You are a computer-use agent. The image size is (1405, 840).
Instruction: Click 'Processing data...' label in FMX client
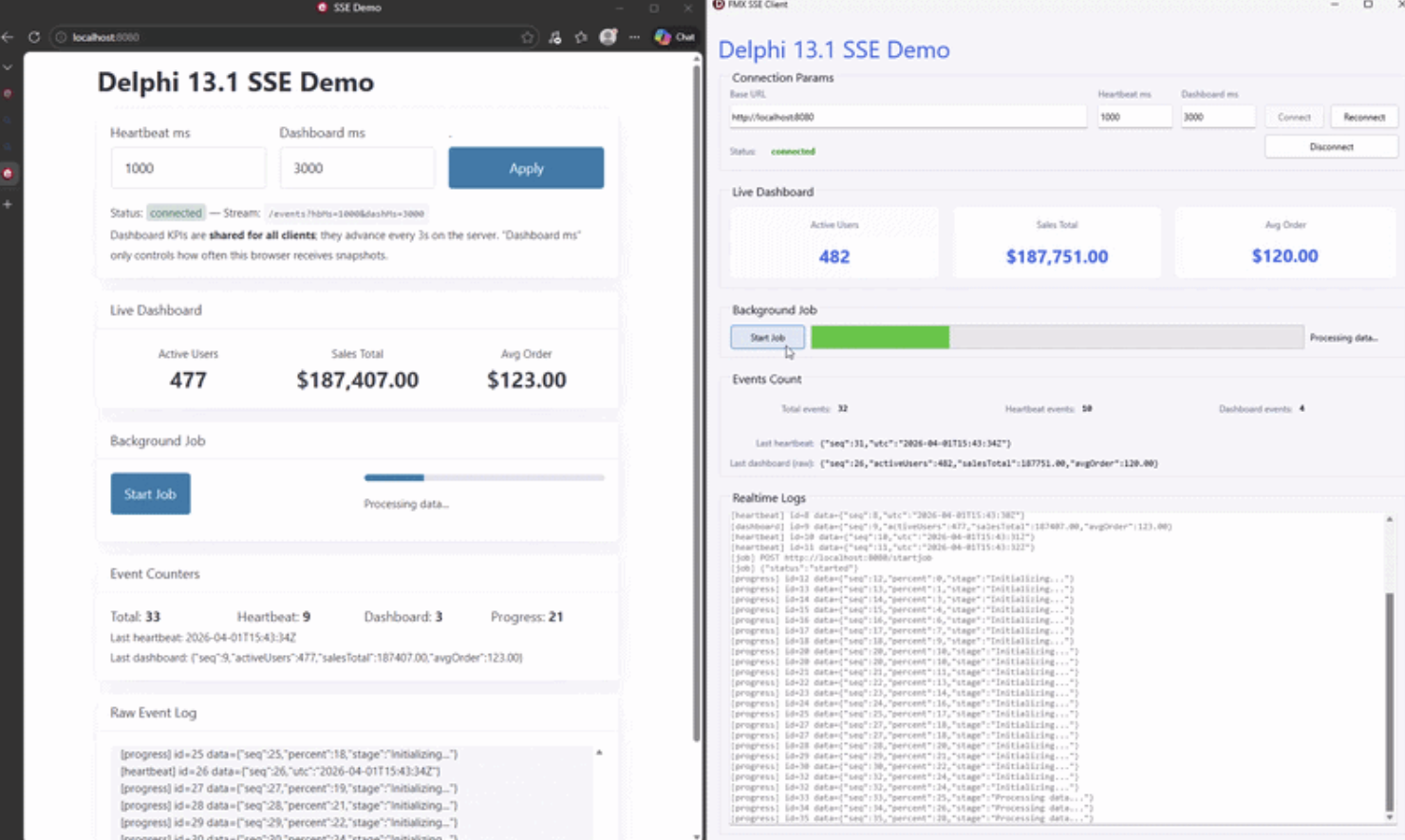click(x=1343, y=338)
